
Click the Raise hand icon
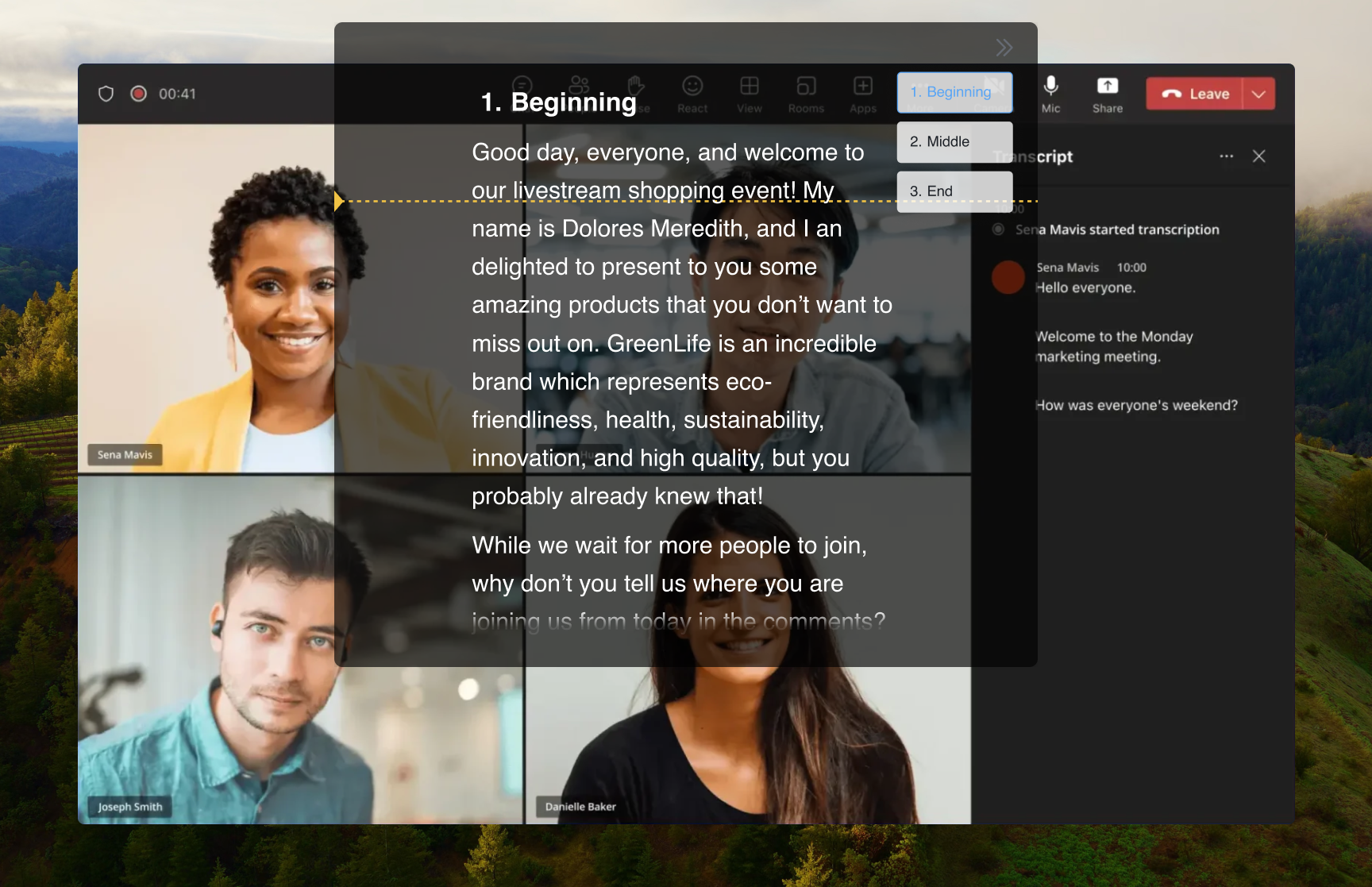(636, 86)
